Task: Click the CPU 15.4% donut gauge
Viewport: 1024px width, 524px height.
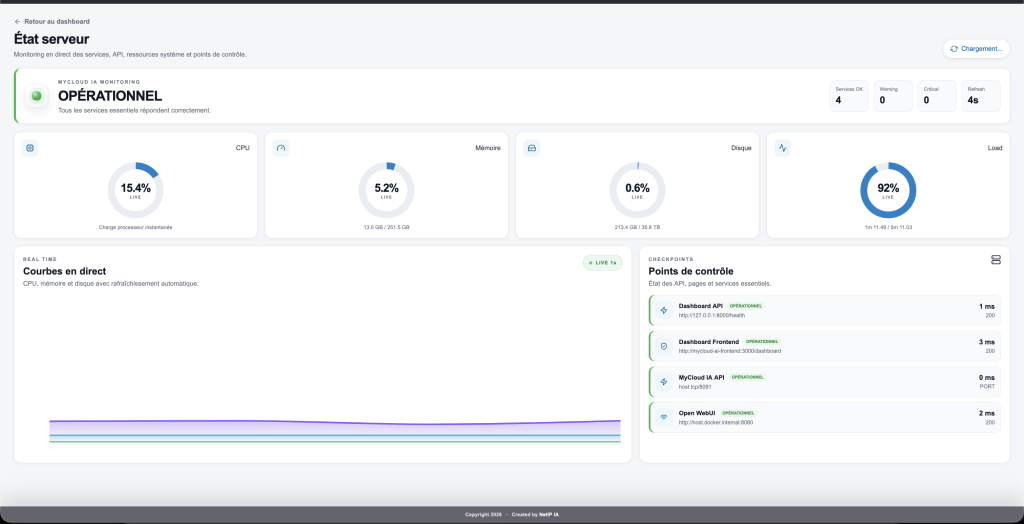Action: (x=135, y=190)
